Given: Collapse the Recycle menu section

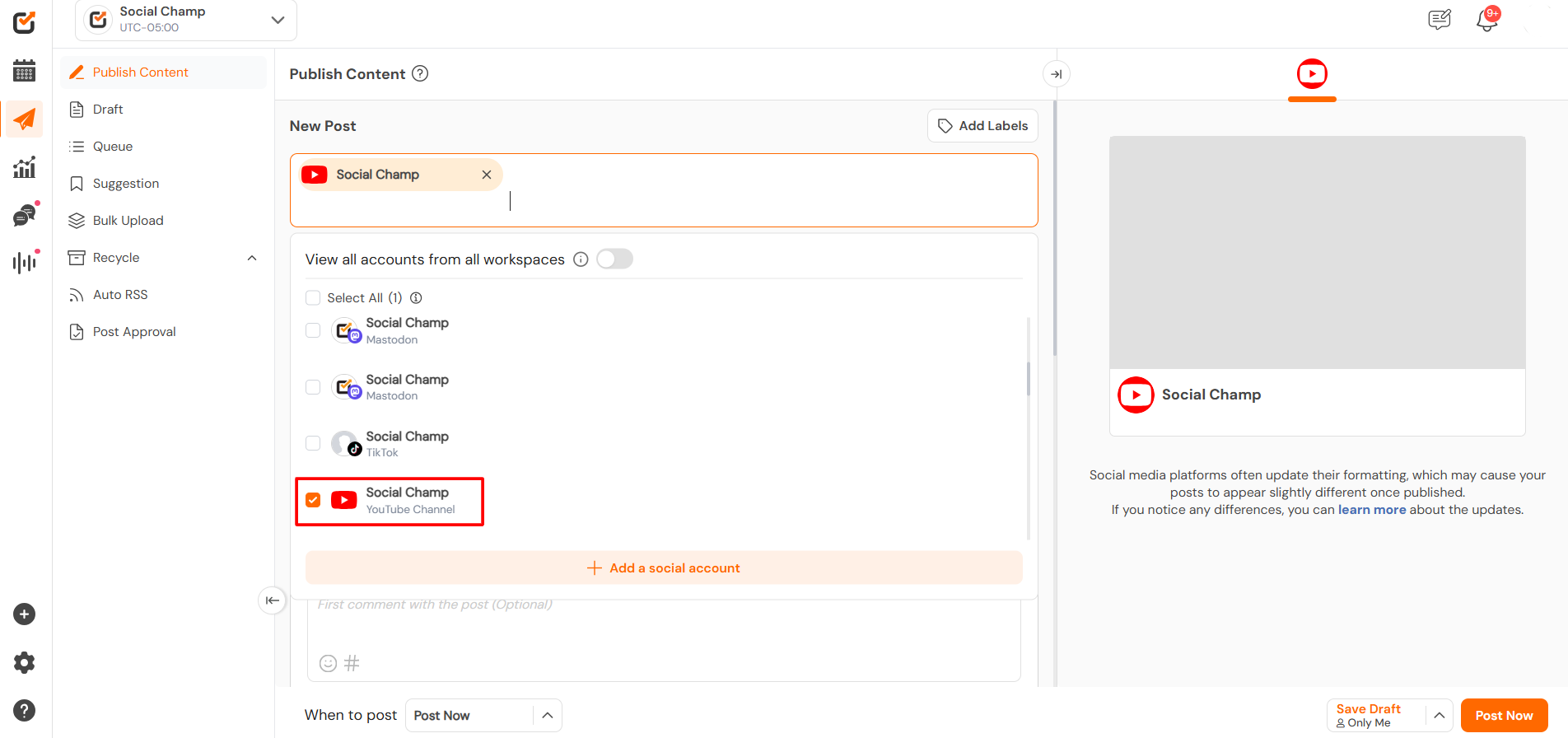Looking at the screenshot, I should coord(252,258).
